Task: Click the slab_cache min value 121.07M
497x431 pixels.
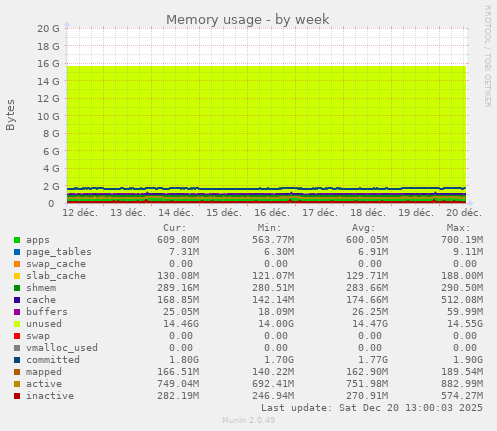Action: tap(273, 276)
